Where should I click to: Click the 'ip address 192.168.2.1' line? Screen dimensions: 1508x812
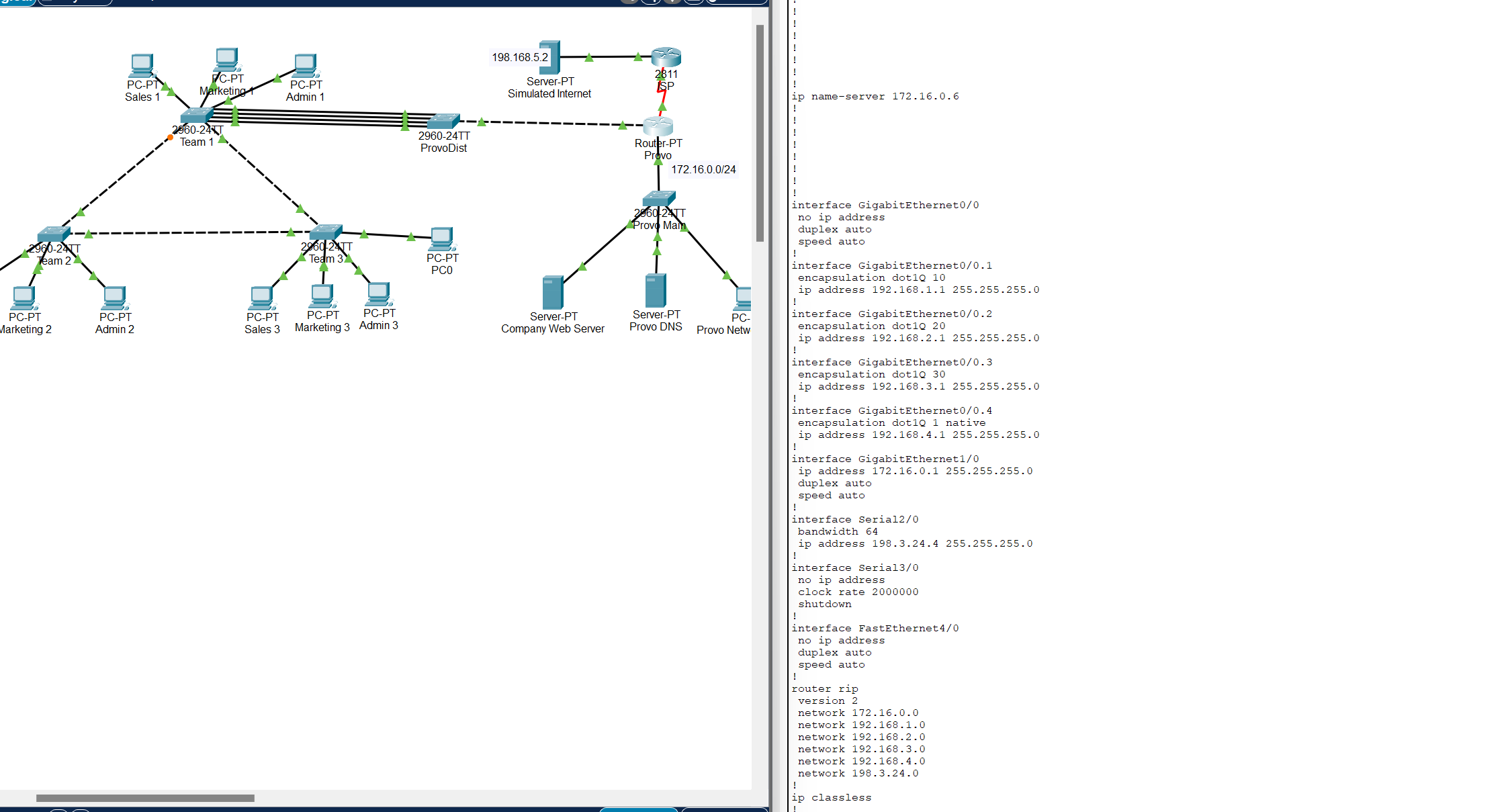919,338
